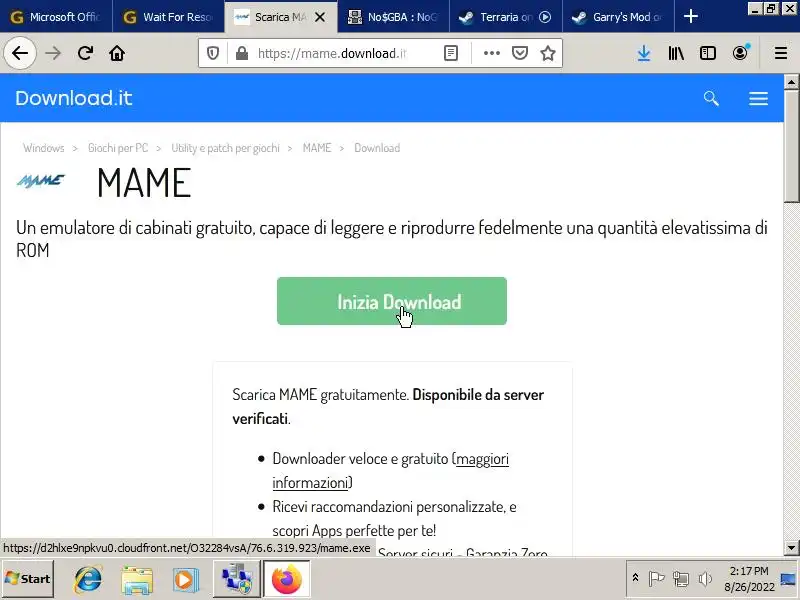Open Action Center flag icon
800x600 pixels.
pos(656,578)
